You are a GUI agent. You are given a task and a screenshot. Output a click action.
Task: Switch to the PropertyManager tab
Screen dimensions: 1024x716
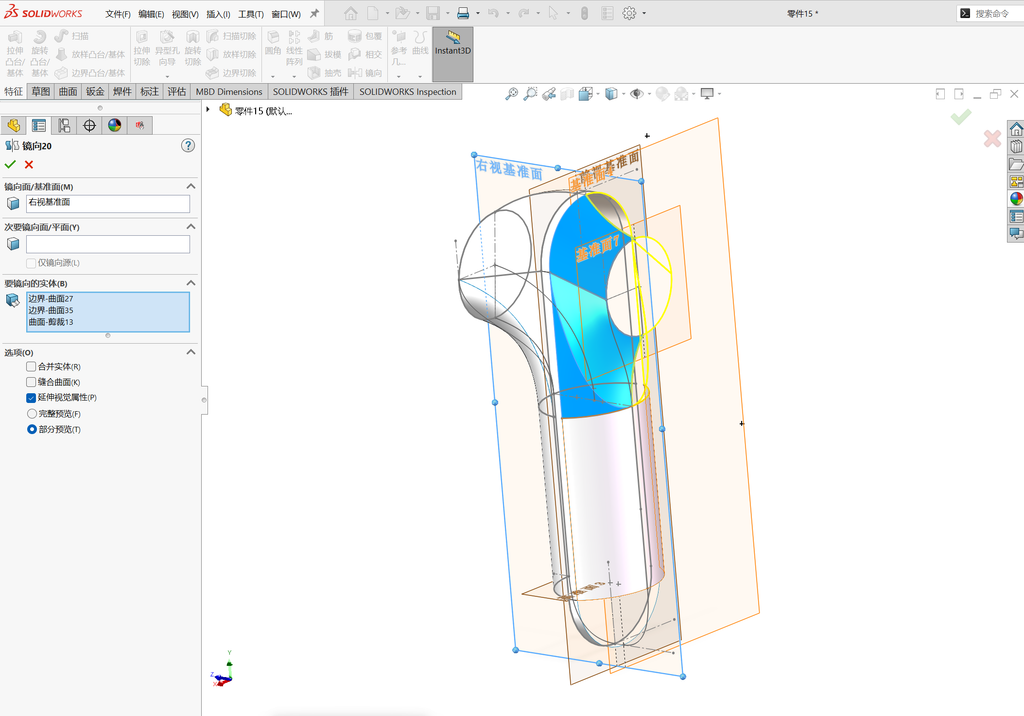pos(39,125)
